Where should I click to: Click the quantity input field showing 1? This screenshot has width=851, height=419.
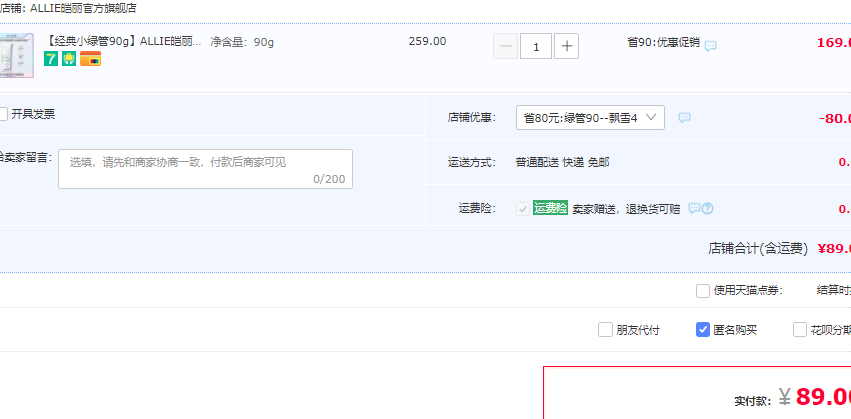pos(536,46)
